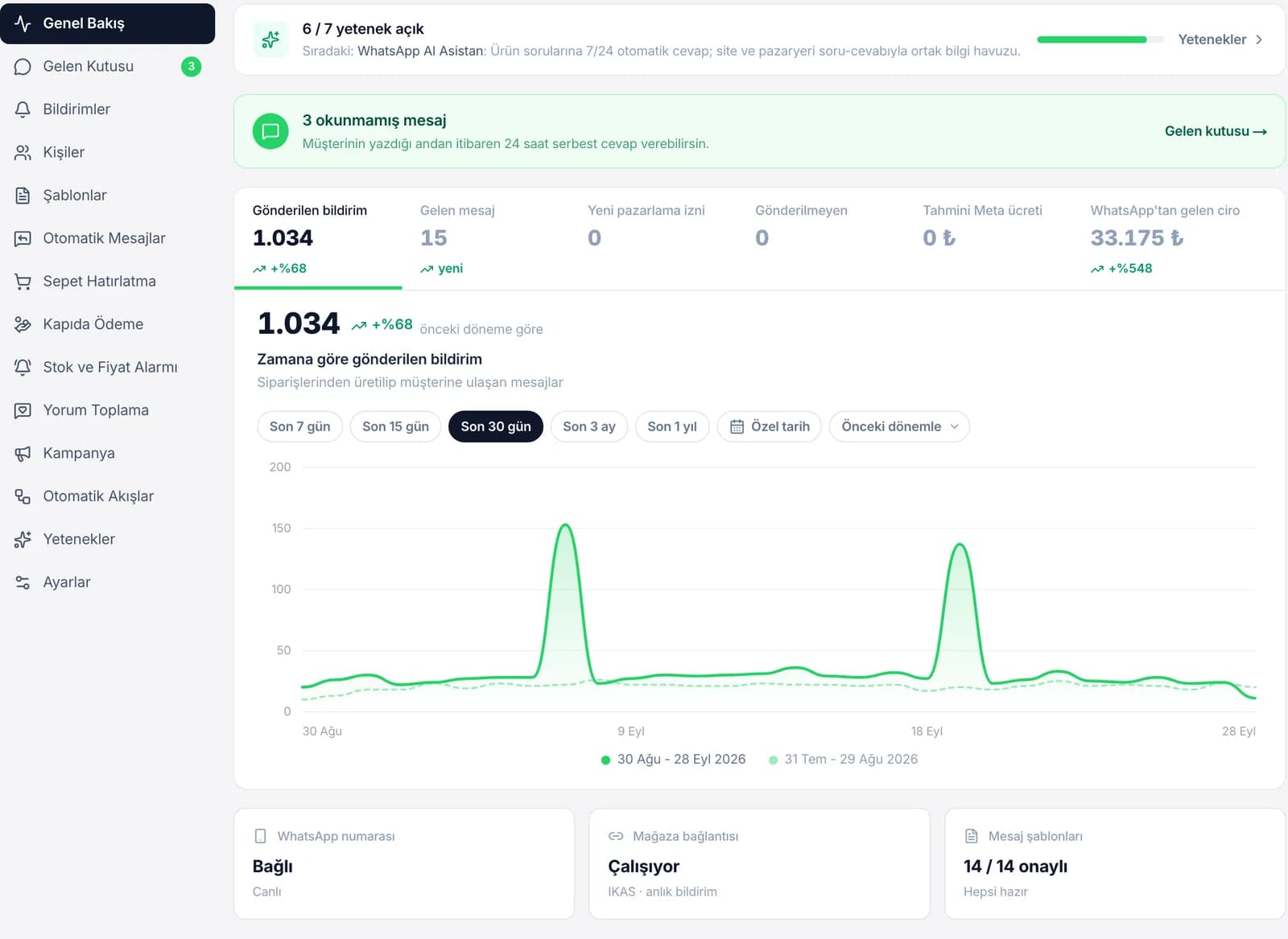Click the +%548 growth value under ciro
The image size is (1288, 939).
point(1121,269)
